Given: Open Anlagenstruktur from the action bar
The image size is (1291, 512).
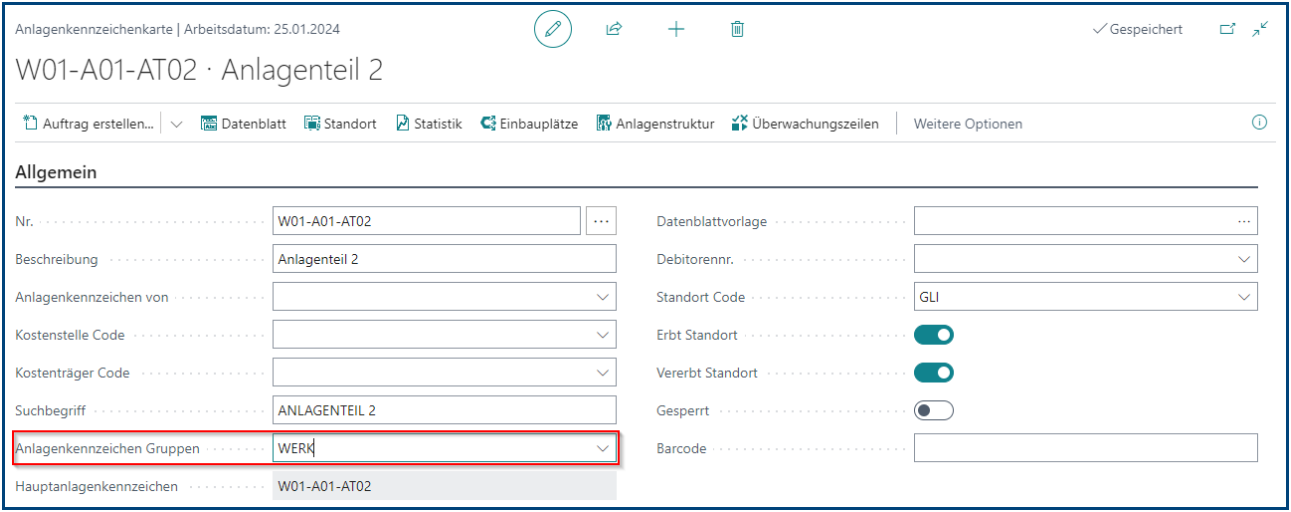Looking at the screenshot, I should coord(656,124).
